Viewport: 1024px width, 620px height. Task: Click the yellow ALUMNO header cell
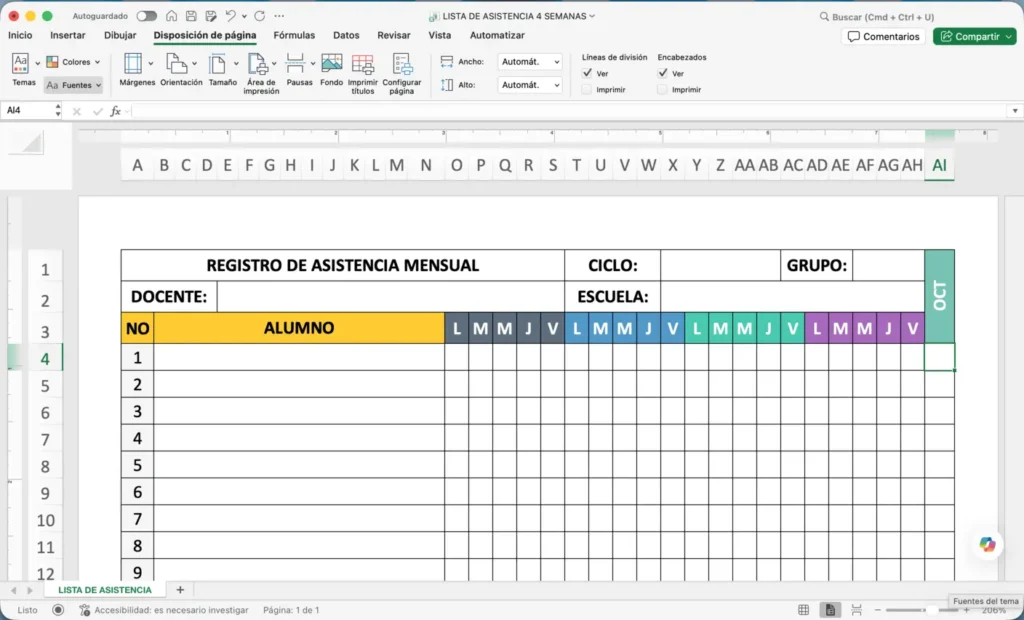coord(299,328)
